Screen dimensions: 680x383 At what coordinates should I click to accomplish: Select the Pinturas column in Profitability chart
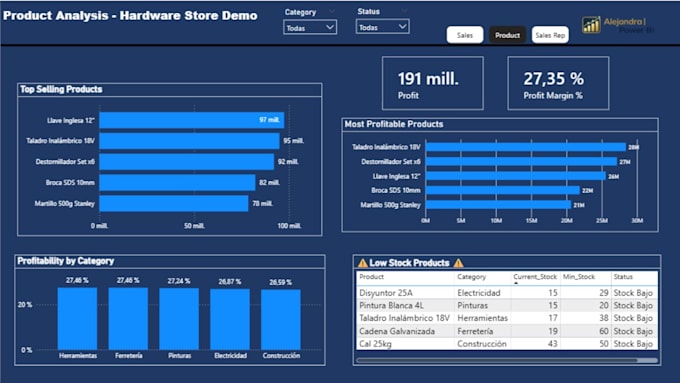(179, 319)
